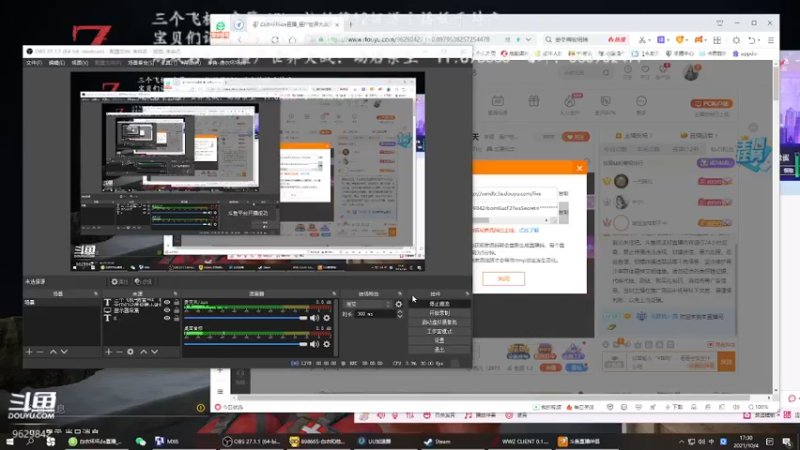Adjust the transition duration spinner

(x=399, y=314)
